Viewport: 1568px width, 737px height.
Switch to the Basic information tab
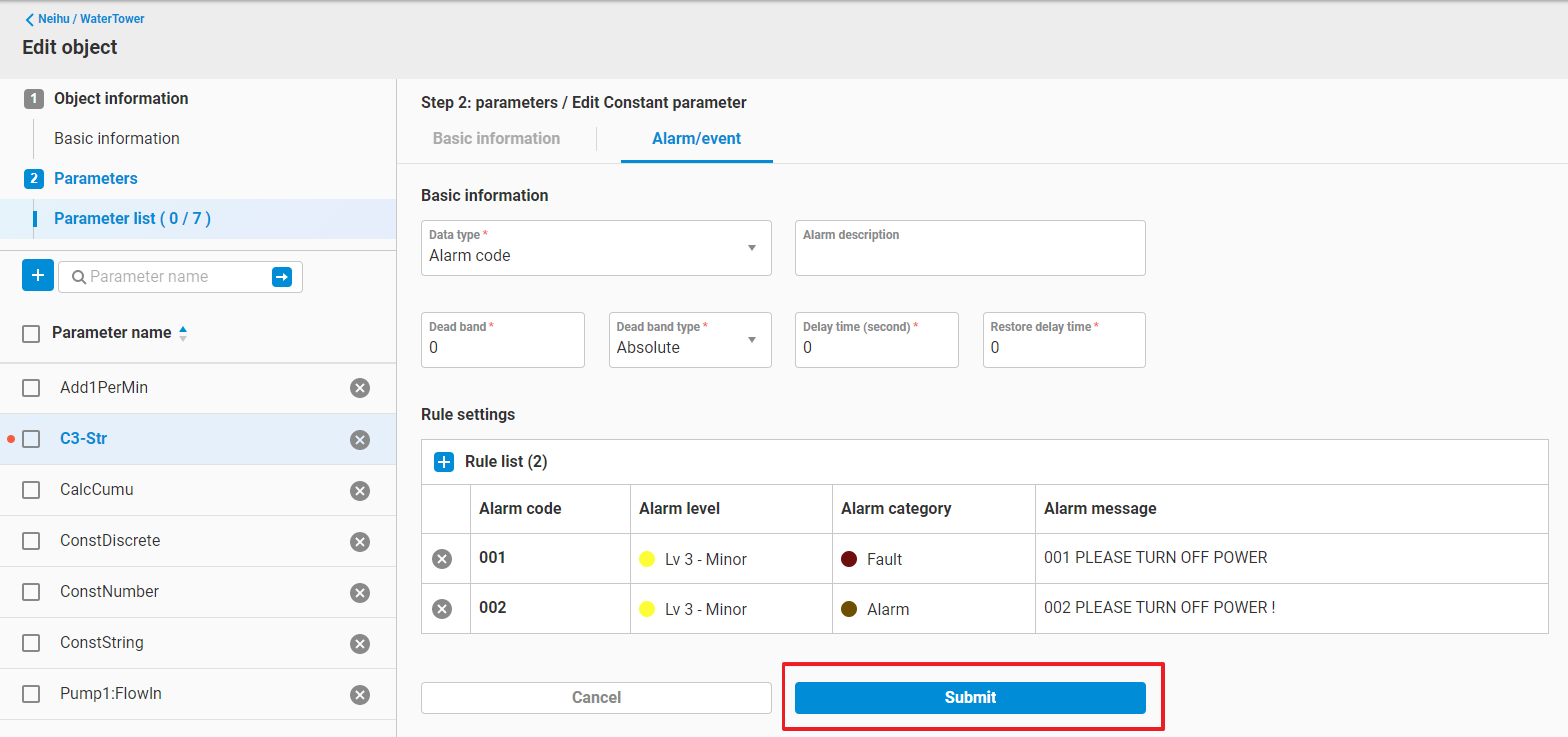pos(496,139)
